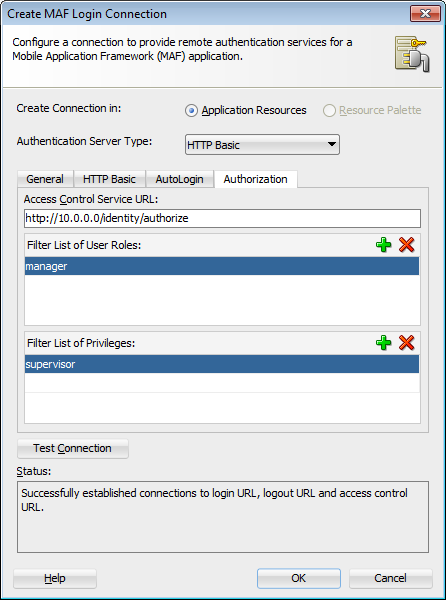Remove selected user role with red X

[406, 245]
